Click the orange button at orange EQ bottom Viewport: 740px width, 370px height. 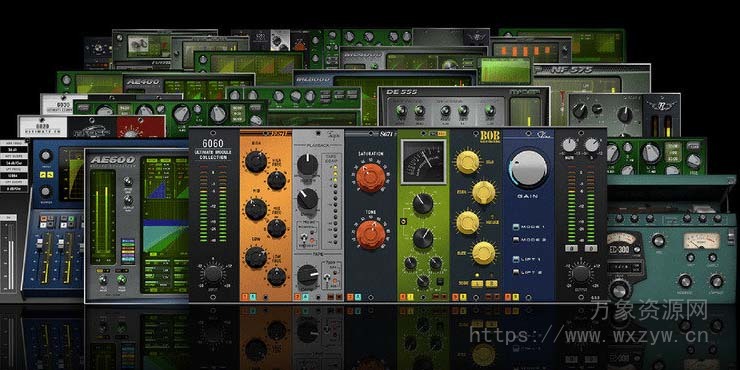pyautogui.click(x=244, y=297)
